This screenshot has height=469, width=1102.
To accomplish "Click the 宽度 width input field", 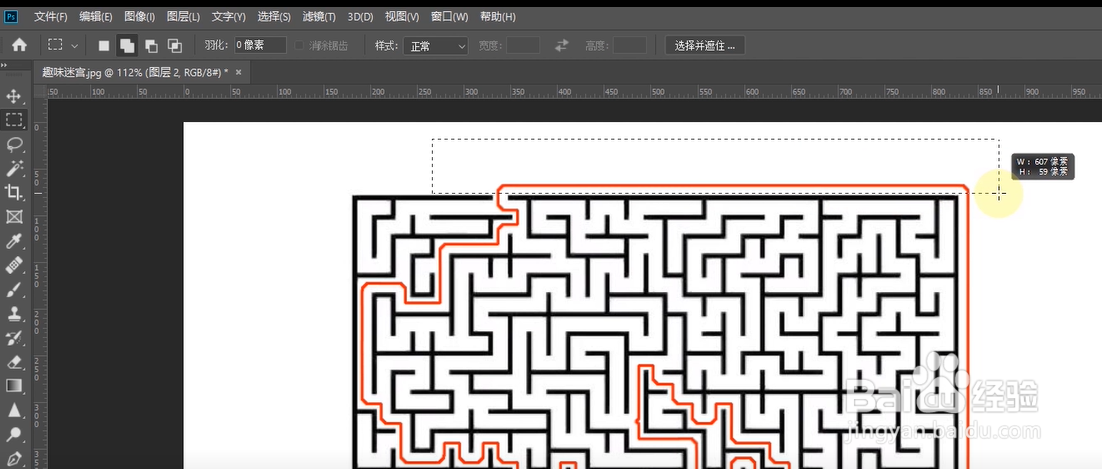I will pyautogui.click(x=523, y=46).
